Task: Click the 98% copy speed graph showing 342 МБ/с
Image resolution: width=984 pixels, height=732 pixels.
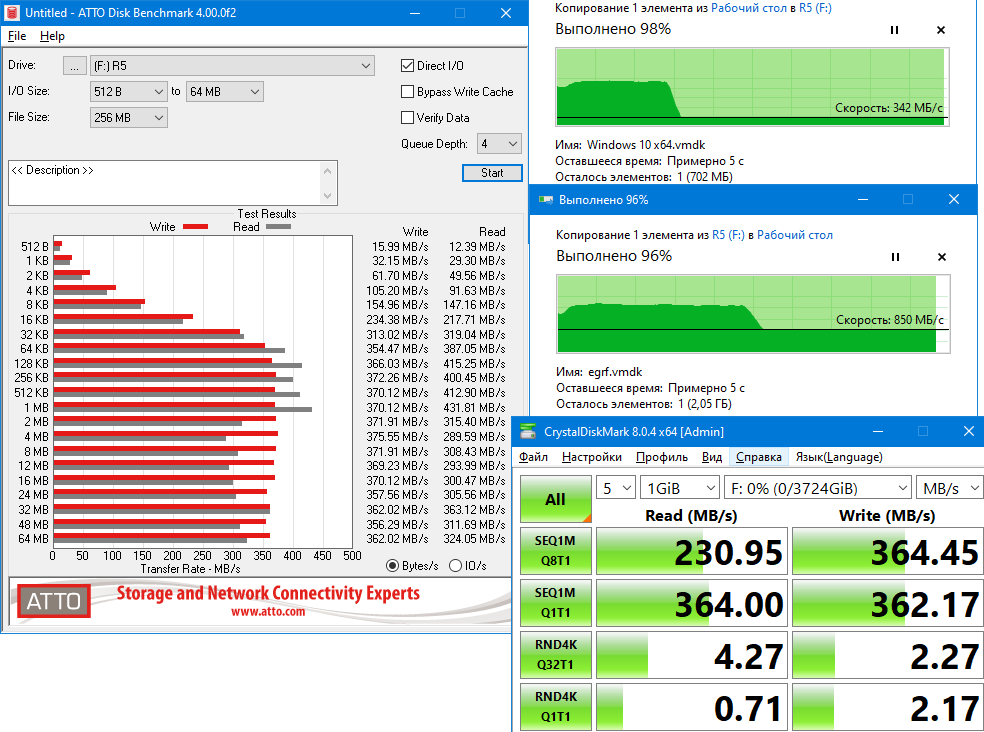Action: 752,87
